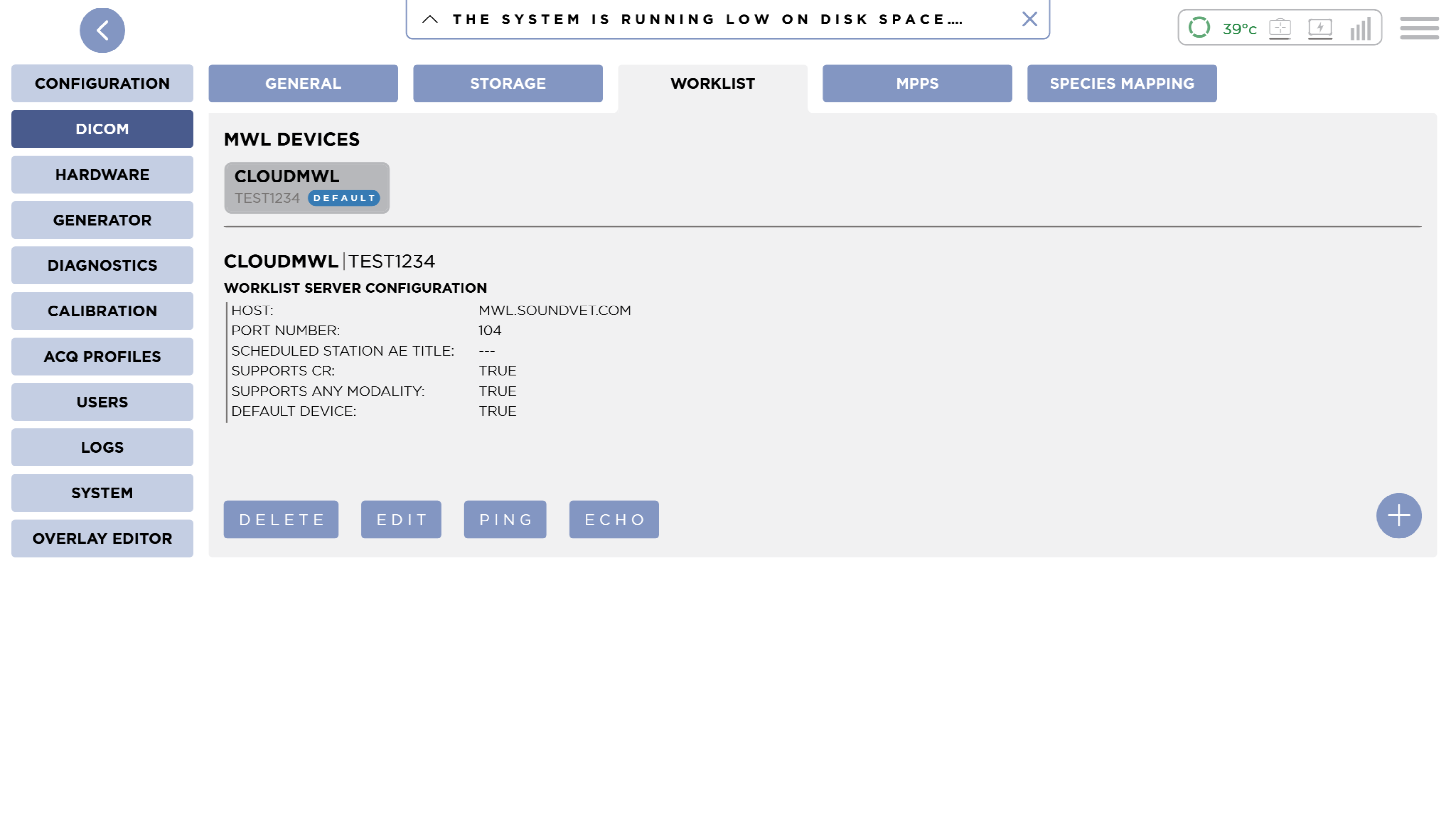Screen dimensions: 1456x819
Task: Switch to the General tab
Action: click(303, 83)
